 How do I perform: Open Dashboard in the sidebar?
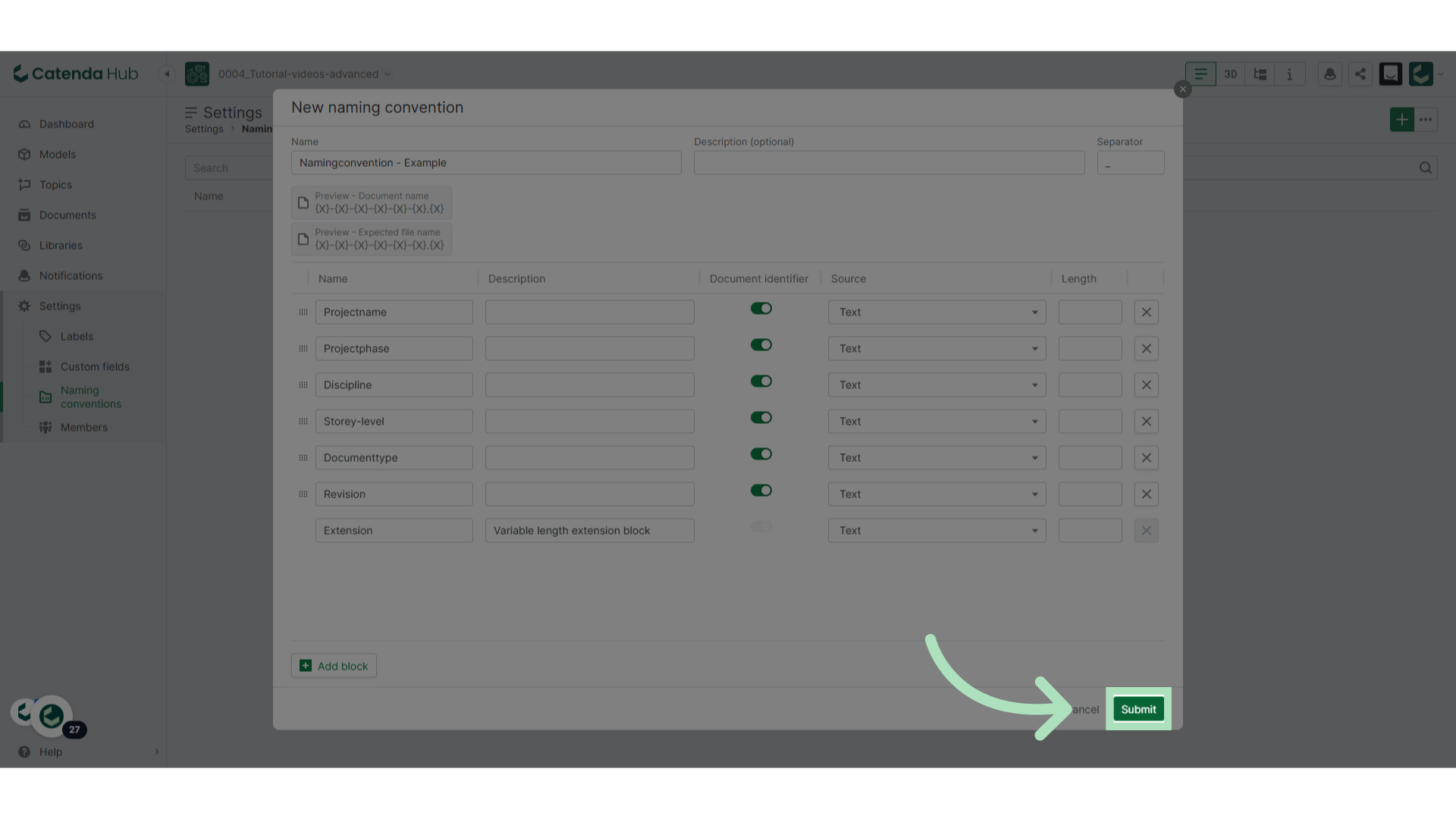click(67, 124)
